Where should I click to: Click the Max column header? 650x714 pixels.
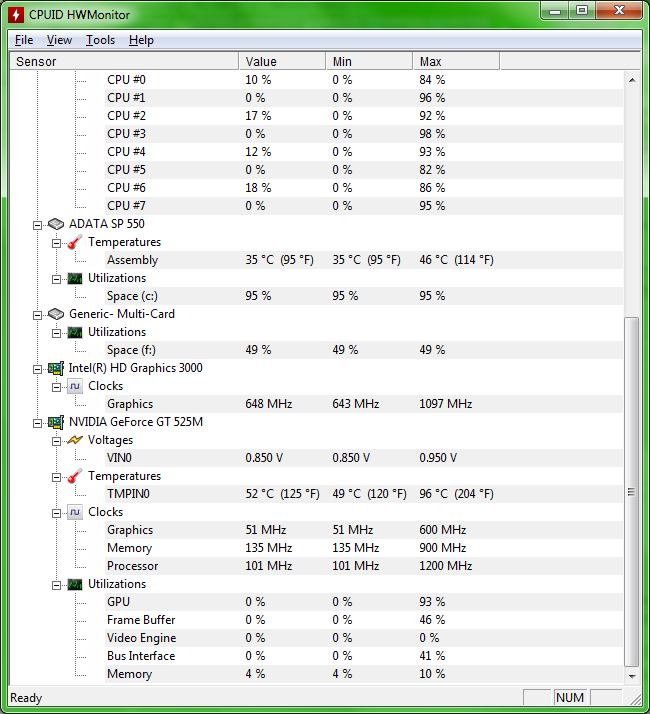(455, 61)
